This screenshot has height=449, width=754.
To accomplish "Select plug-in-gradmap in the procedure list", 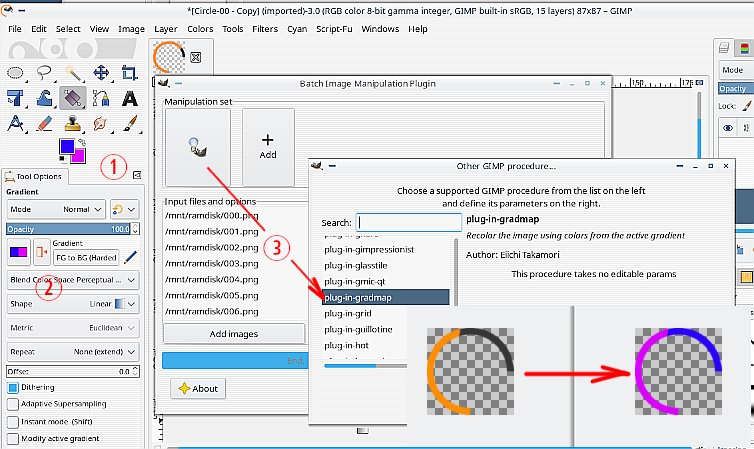I will click(386, 298).
